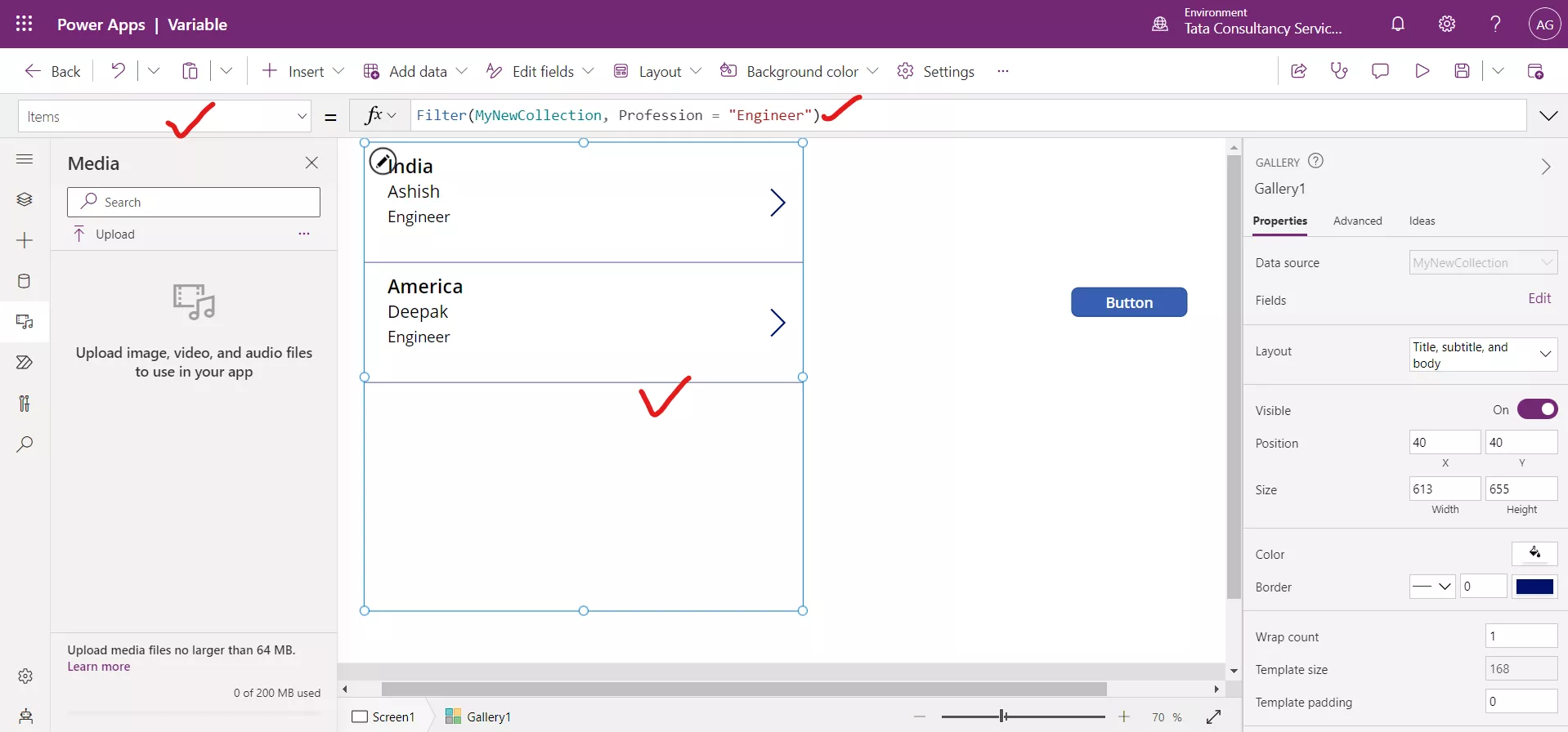The width and height of the screenshot is (1568, 732).
Task: Open the settings gear in header
Action: coord(1447,24)
